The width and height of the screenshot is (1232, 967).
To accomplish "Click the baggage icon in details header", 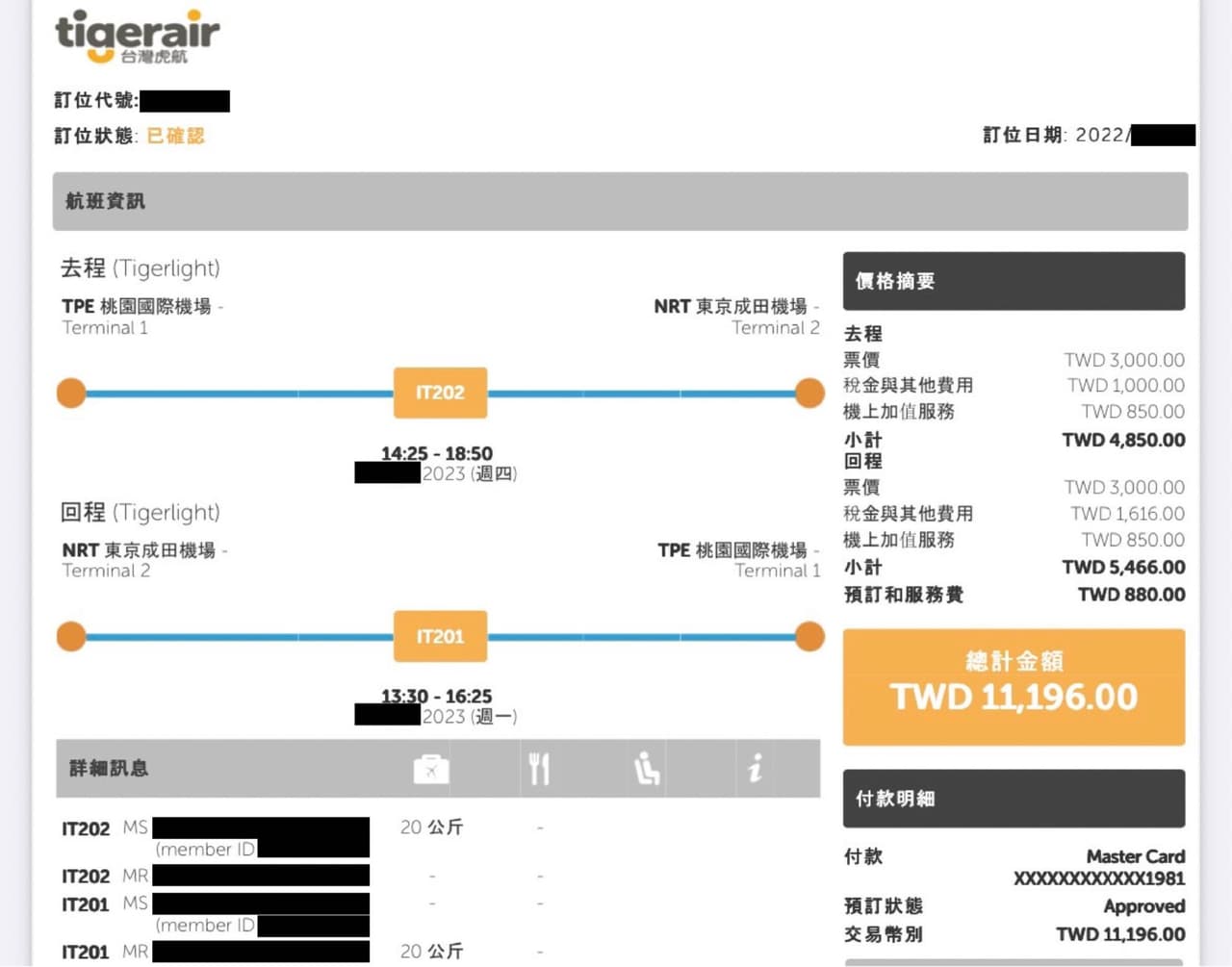I will pos(431,769).
